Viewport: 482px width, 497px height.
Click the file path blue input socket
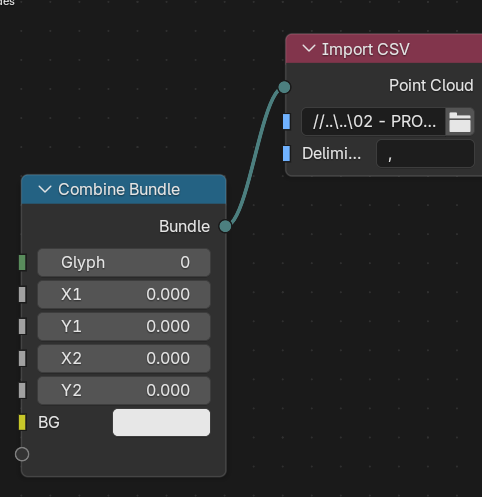286,122
